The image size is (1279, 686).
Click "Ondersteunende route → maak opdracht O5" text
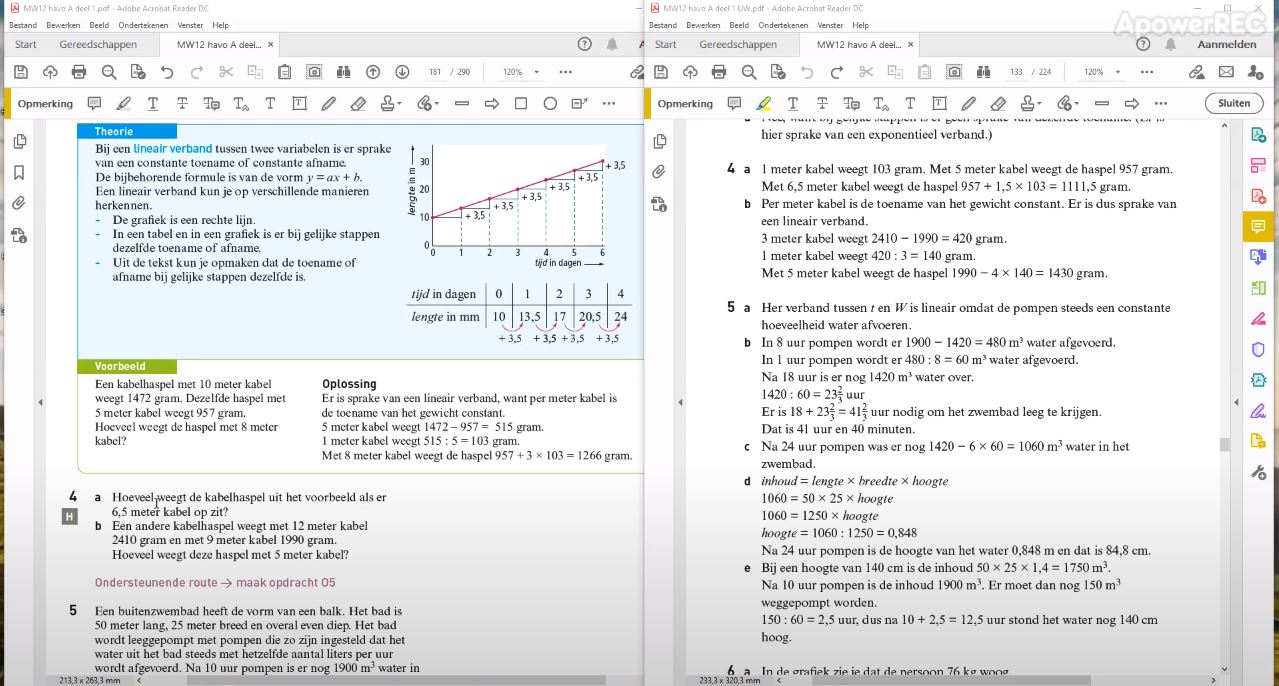click(x=215, y=583)
